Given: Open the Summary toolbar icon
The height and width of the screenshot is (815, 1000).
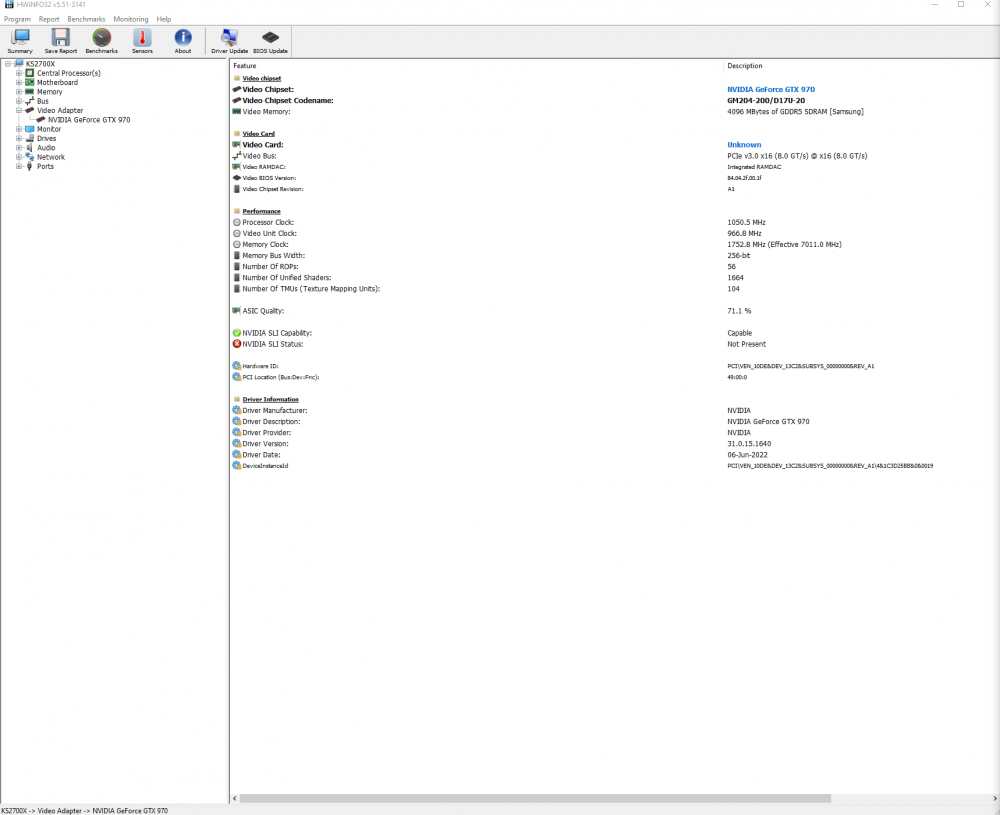Looking at the screenshot, I should (x=20, y=38).
